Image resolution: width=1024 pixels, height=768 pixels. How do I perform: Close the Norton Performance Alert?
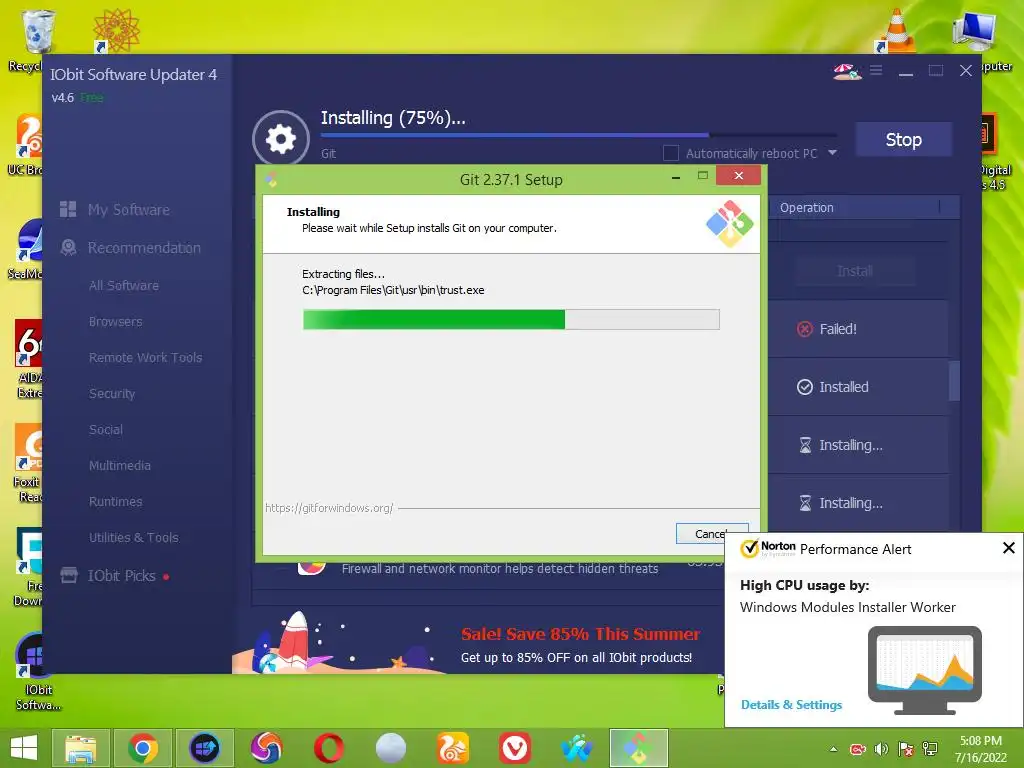[x=1008, y=548]
